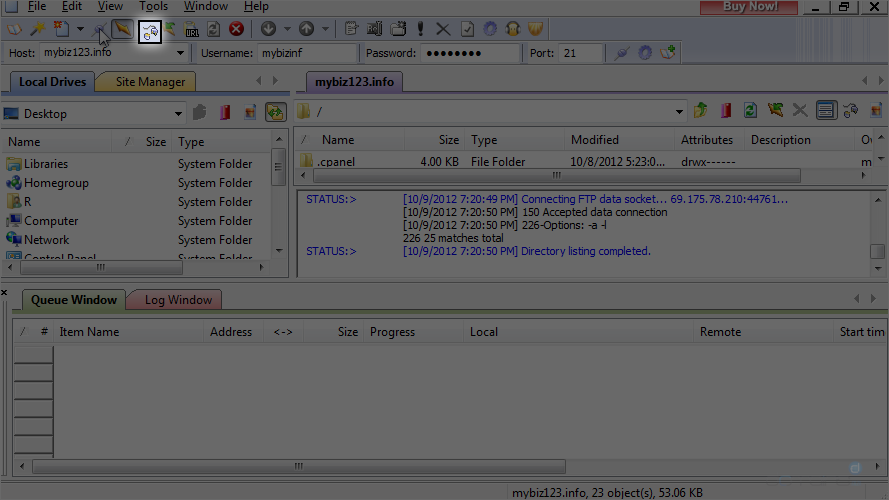This screenshot has width=889, height=500.
Task: Click the red Stop transfer icon
Action: click(236, 30)
